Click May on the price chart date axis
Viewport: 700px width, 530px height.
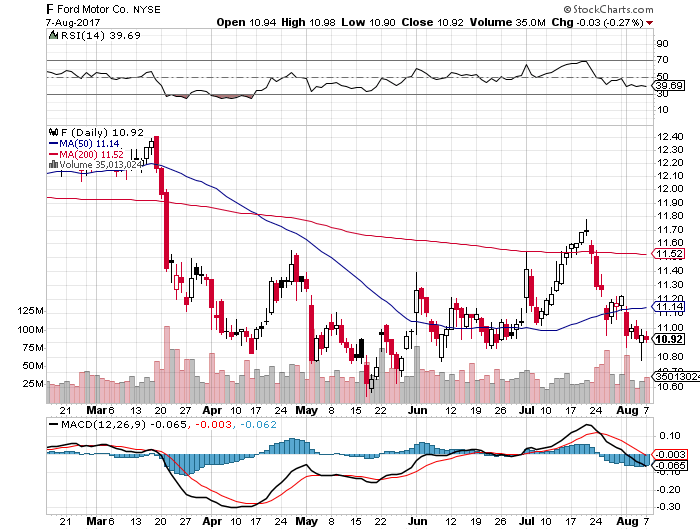point(307,410)
